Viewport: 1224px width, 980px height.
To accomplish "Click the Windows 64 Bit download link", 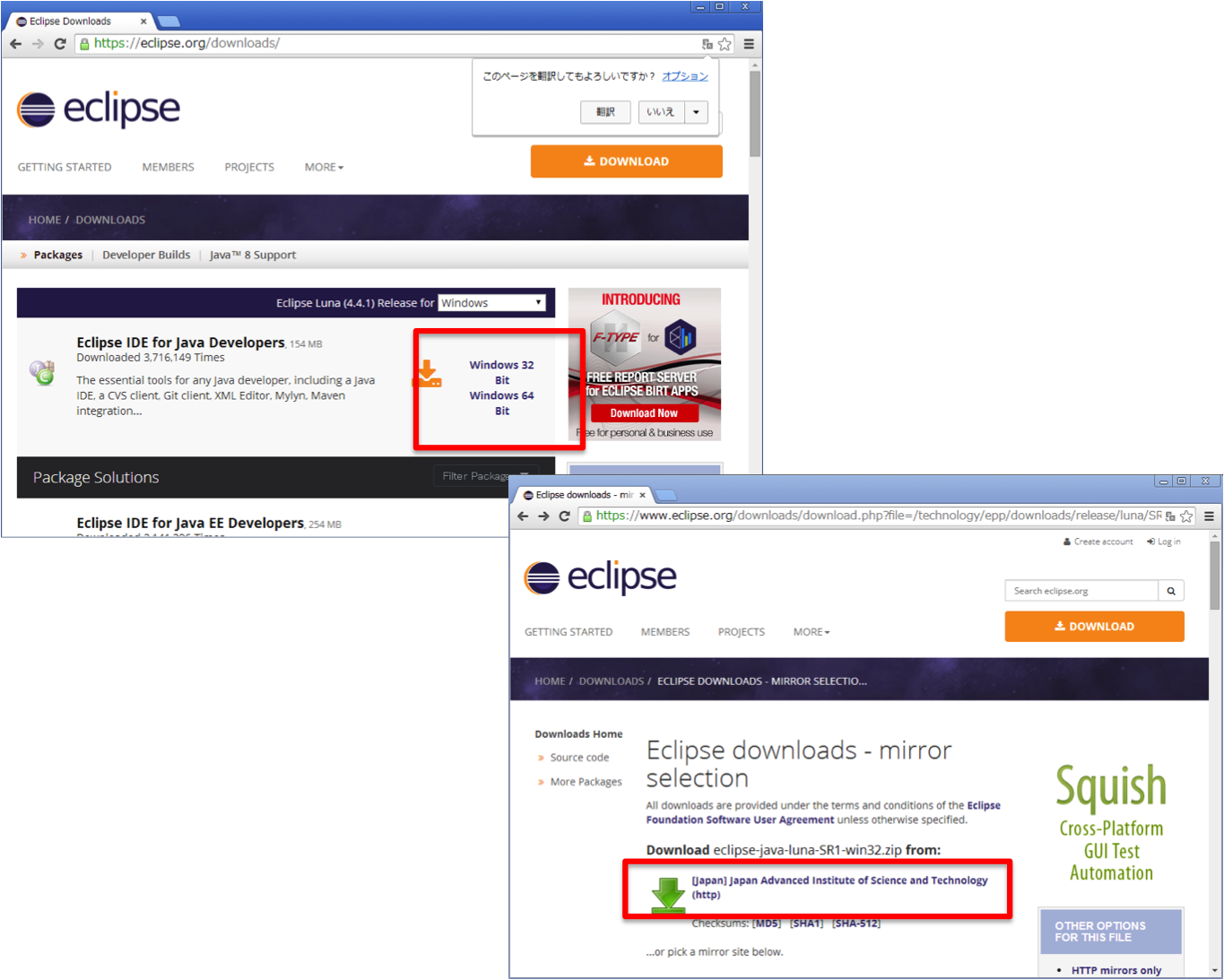I will pyautogui.click(x=502, y=403).
